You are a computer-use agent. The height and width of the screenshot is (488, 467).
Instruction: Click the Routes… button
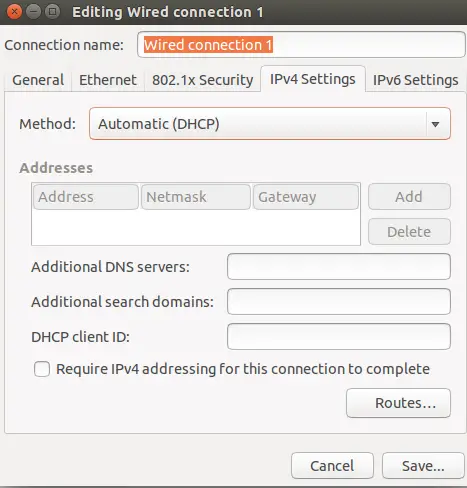pos(398,403)
